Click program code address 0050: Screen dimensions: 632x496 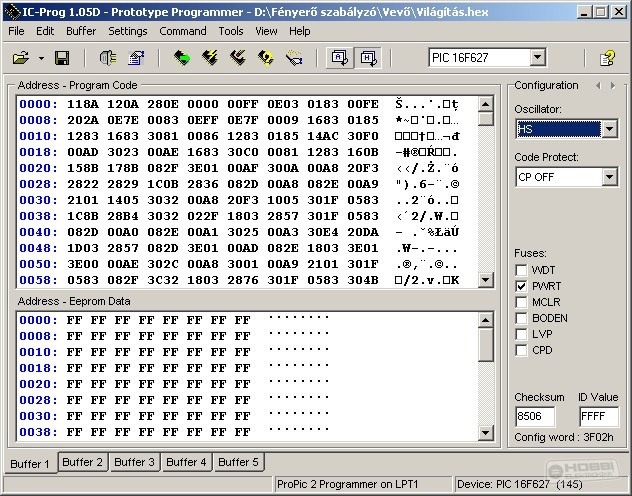(x=38, y=264)
